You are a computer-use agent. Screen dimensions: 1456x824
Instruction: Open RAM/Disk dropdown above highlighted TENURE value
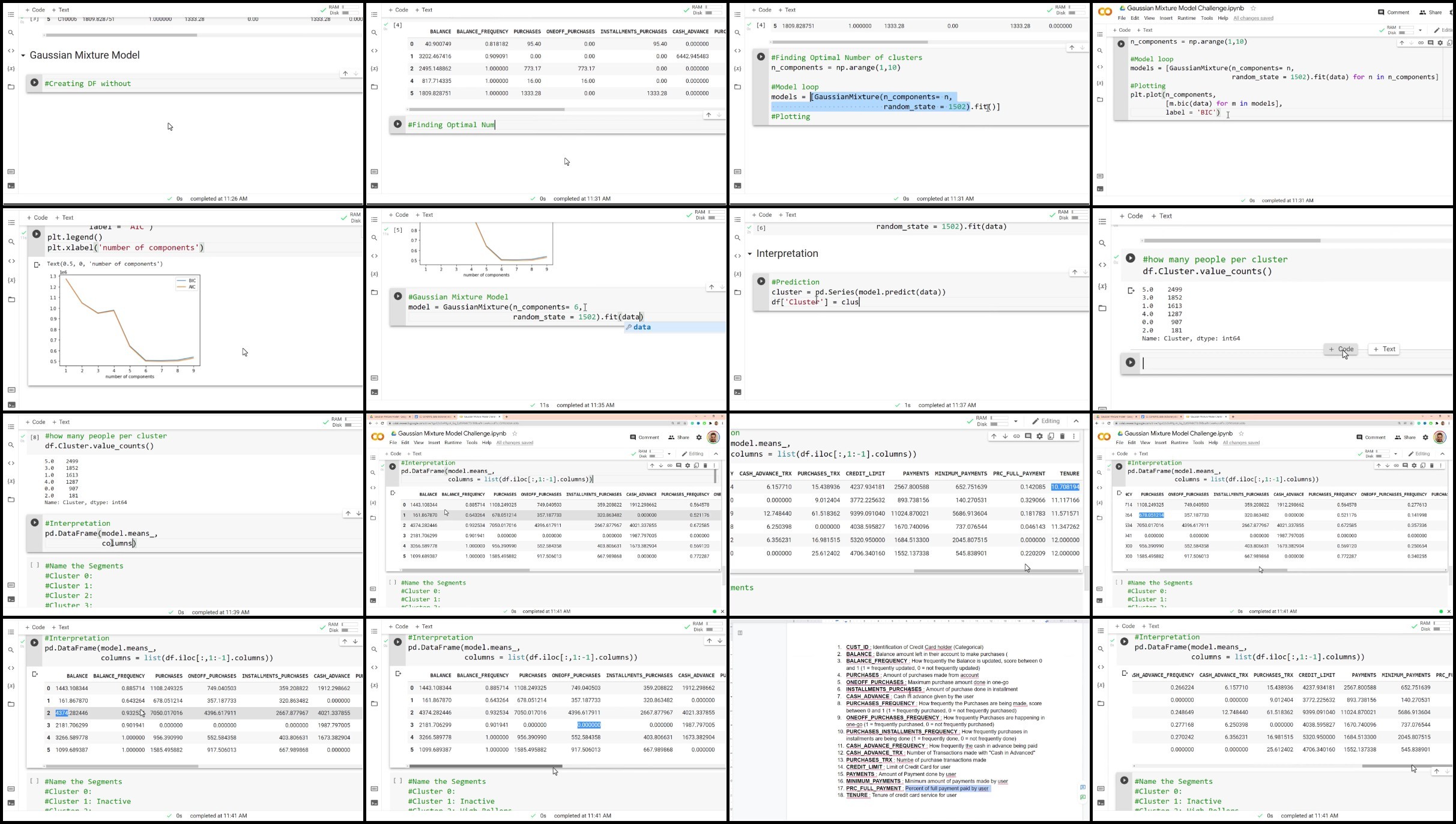(1016, 421)
